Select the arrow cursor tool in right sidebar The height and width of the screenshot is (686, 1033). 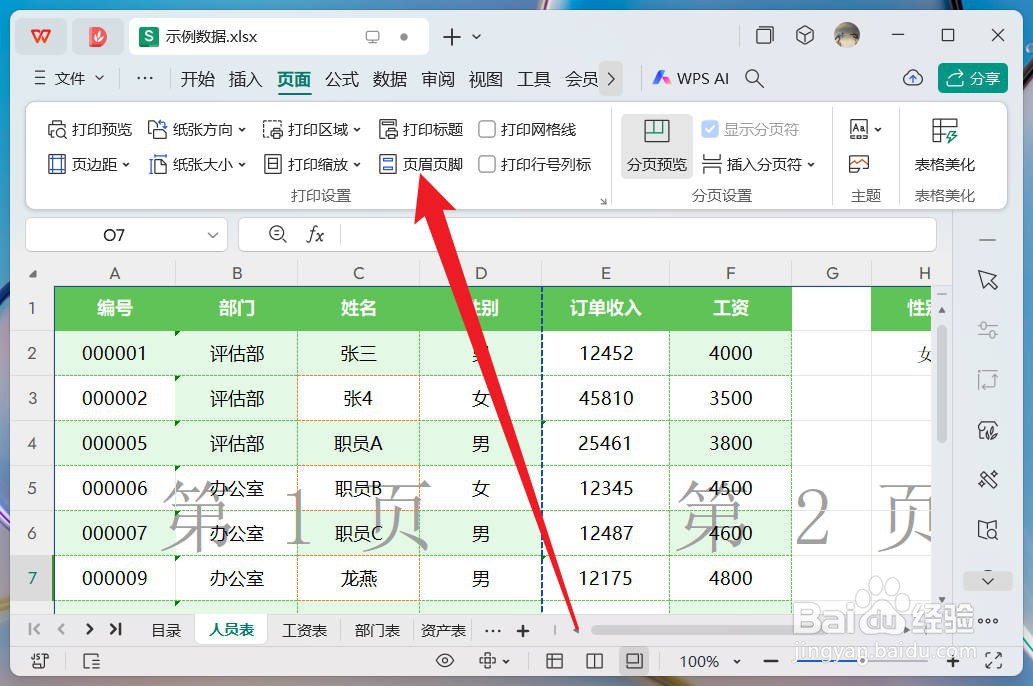[x=987, y=280]
